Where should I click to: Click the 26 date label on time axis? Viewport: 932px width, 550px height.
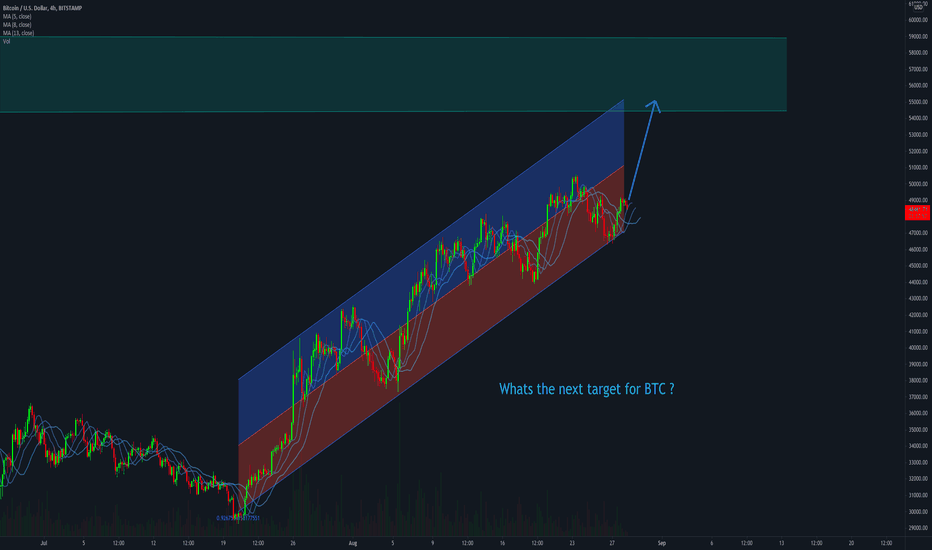tap(293, 543)
